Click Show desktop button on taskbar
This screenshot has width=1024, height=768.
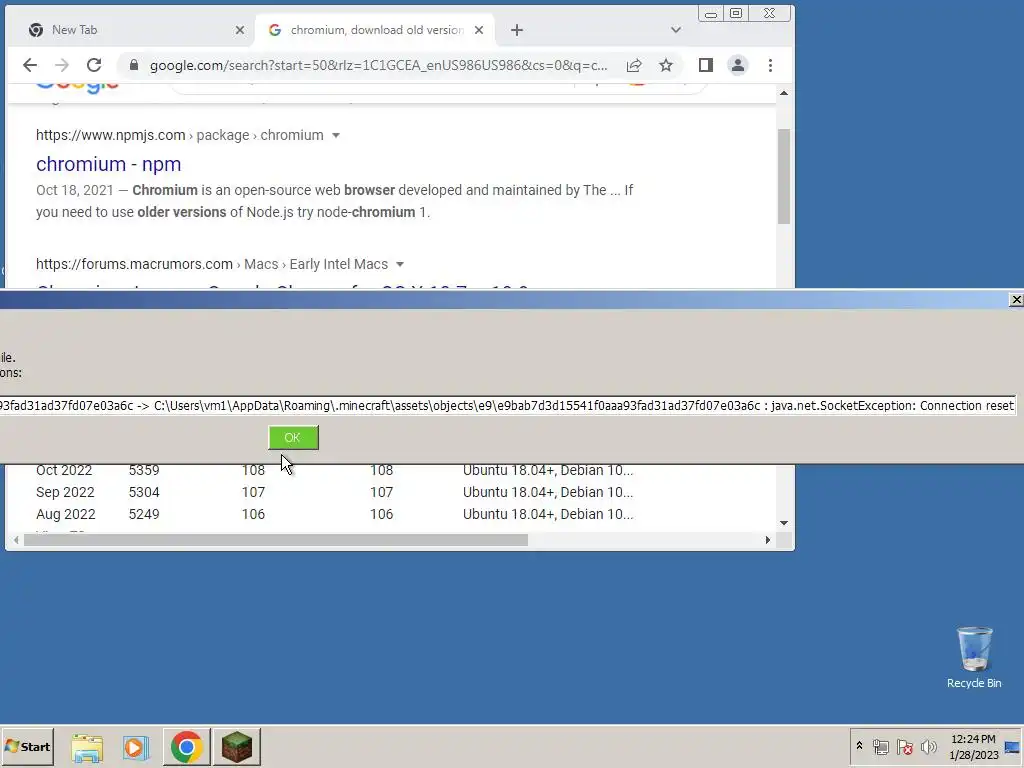pos(1013,746)
